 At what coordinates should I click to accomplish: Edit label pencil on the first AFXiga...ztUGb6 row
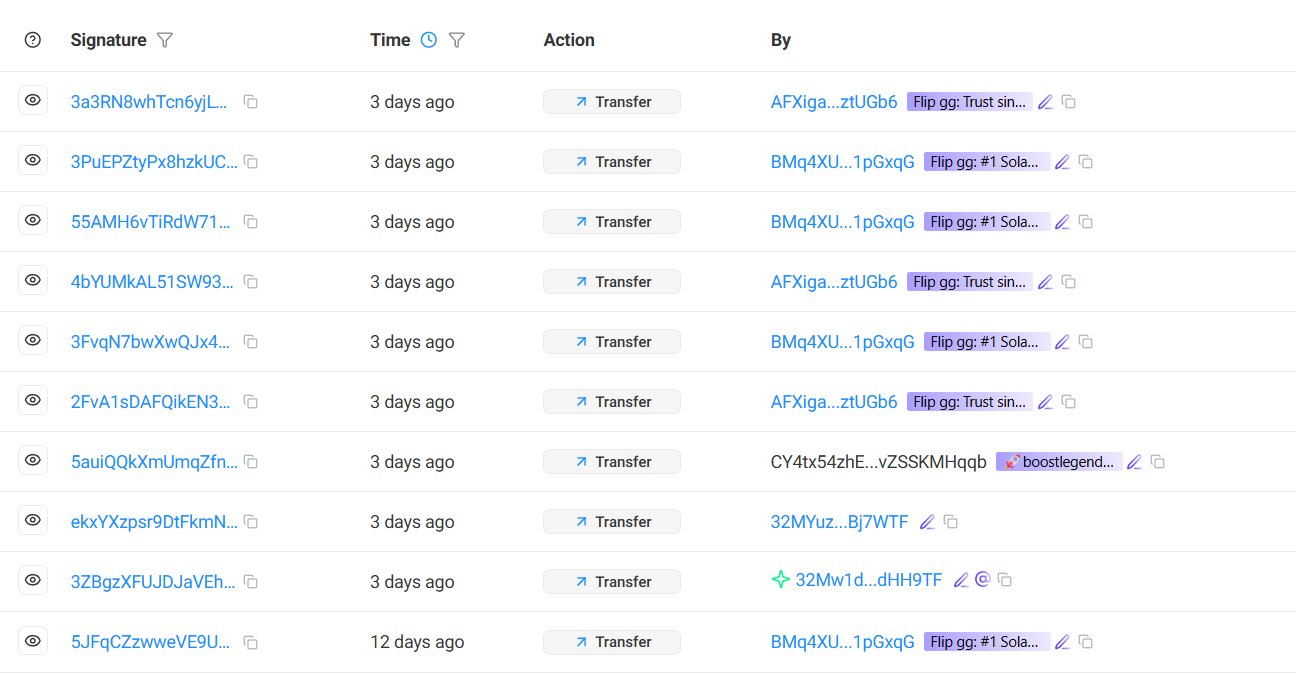[1045, 102]
